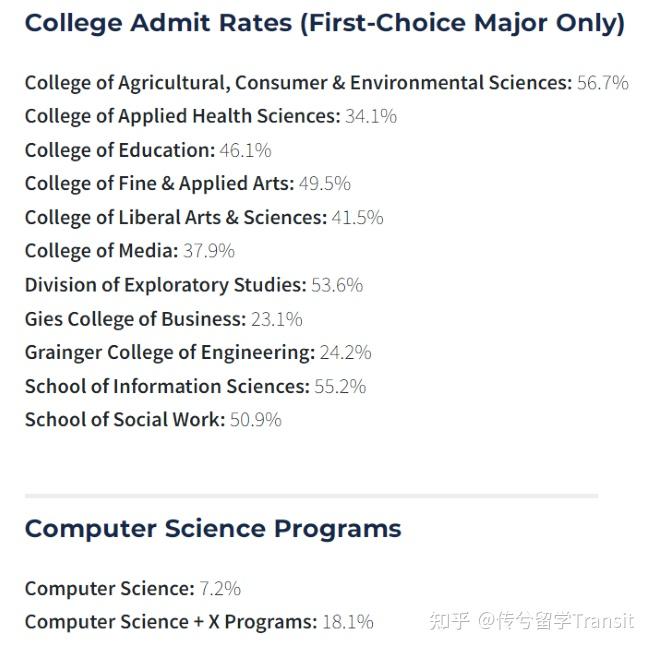
Task: Click School of Information Sciences label
Action: click(x=167, y=386)
